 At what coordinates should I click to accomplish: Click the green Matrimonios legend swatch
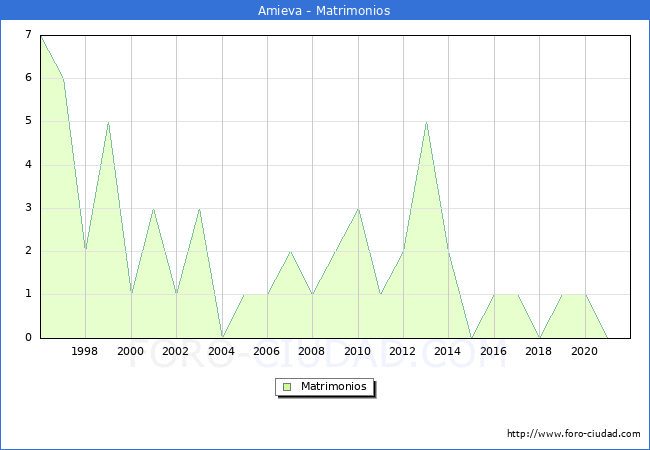click(x=287, y=387)
